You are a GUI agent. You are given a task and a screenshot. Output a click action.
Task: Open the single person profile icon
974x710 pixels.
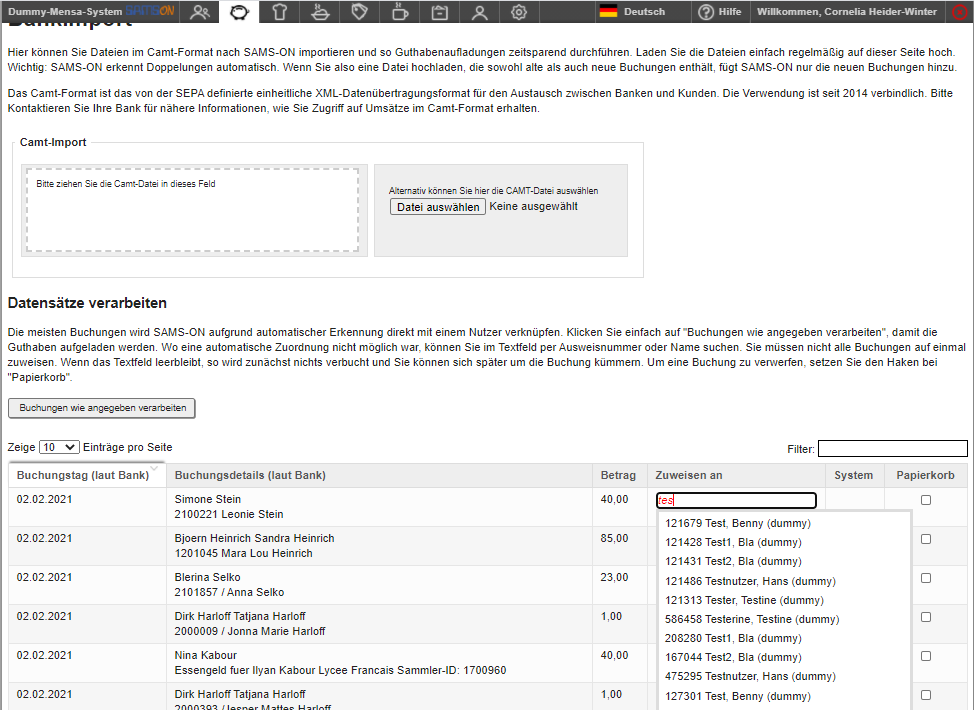coord(480,12)
